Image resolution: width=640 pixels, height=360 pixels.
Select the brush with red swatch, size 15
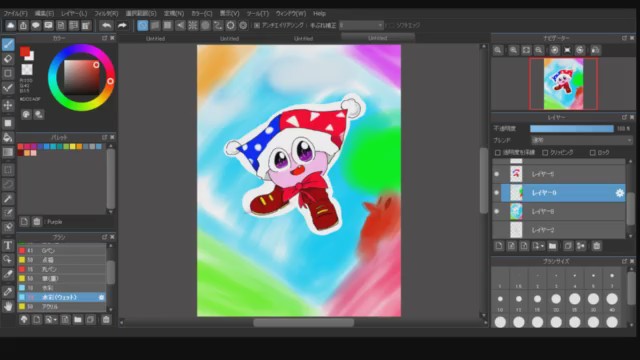pos(62,269)
